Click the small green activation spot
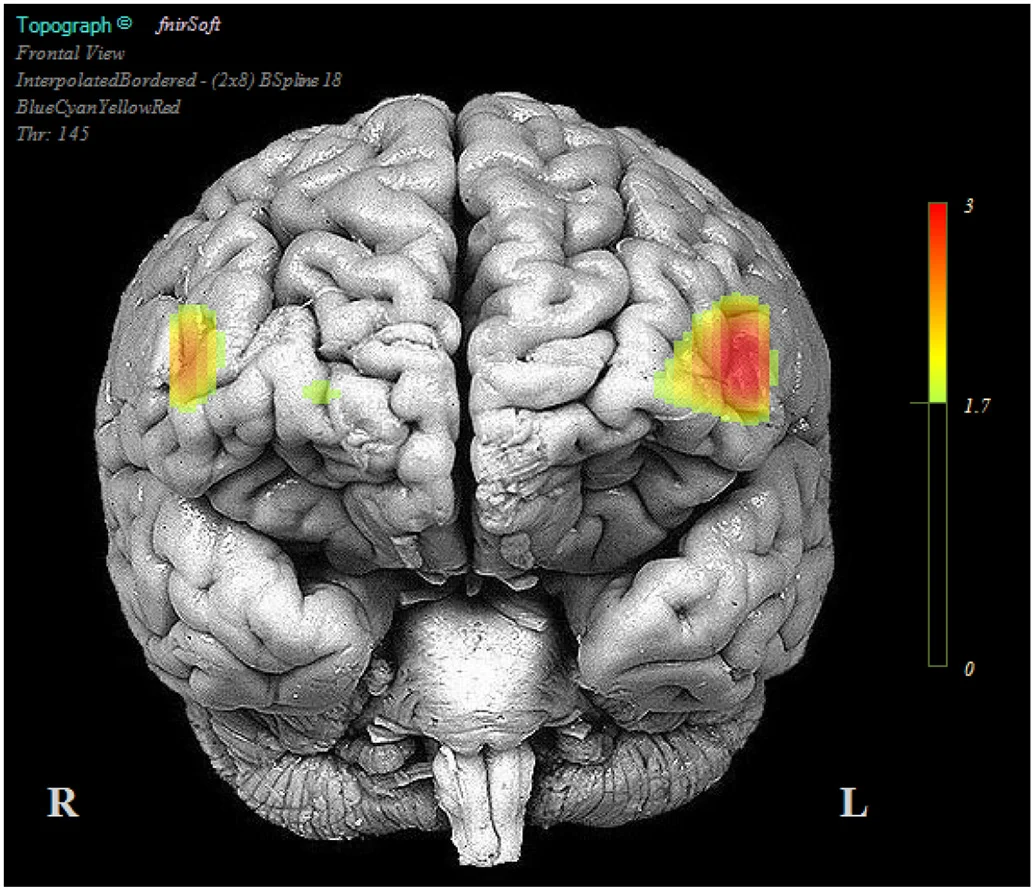1036x890 pixels. 321,392
